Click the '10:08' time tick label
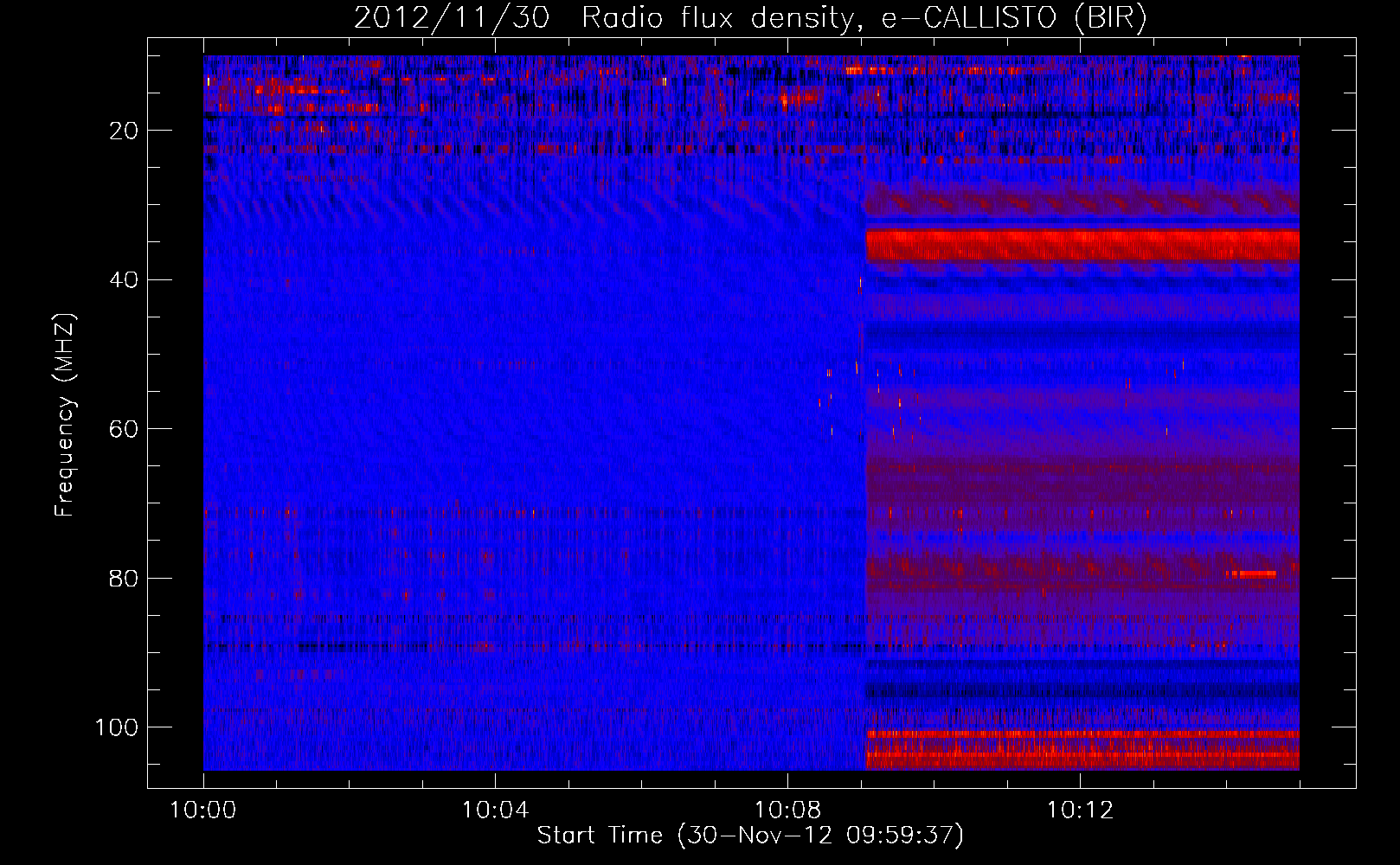The width and height of the screenshot is (1400, 865). [787, 811]
